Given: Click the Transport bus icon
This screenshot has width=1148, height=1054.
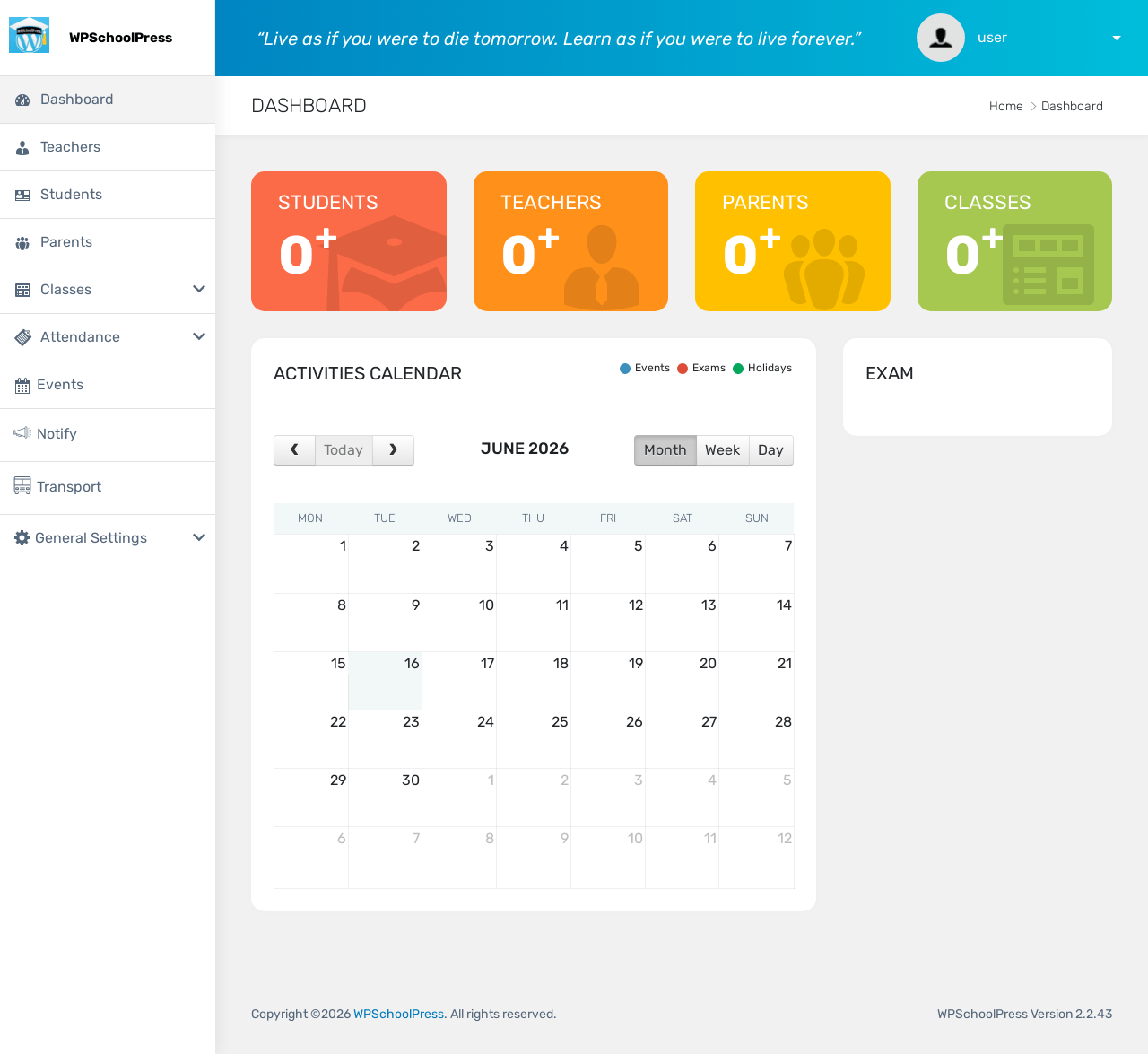Looking at the screenshot, I should point(22,485).
